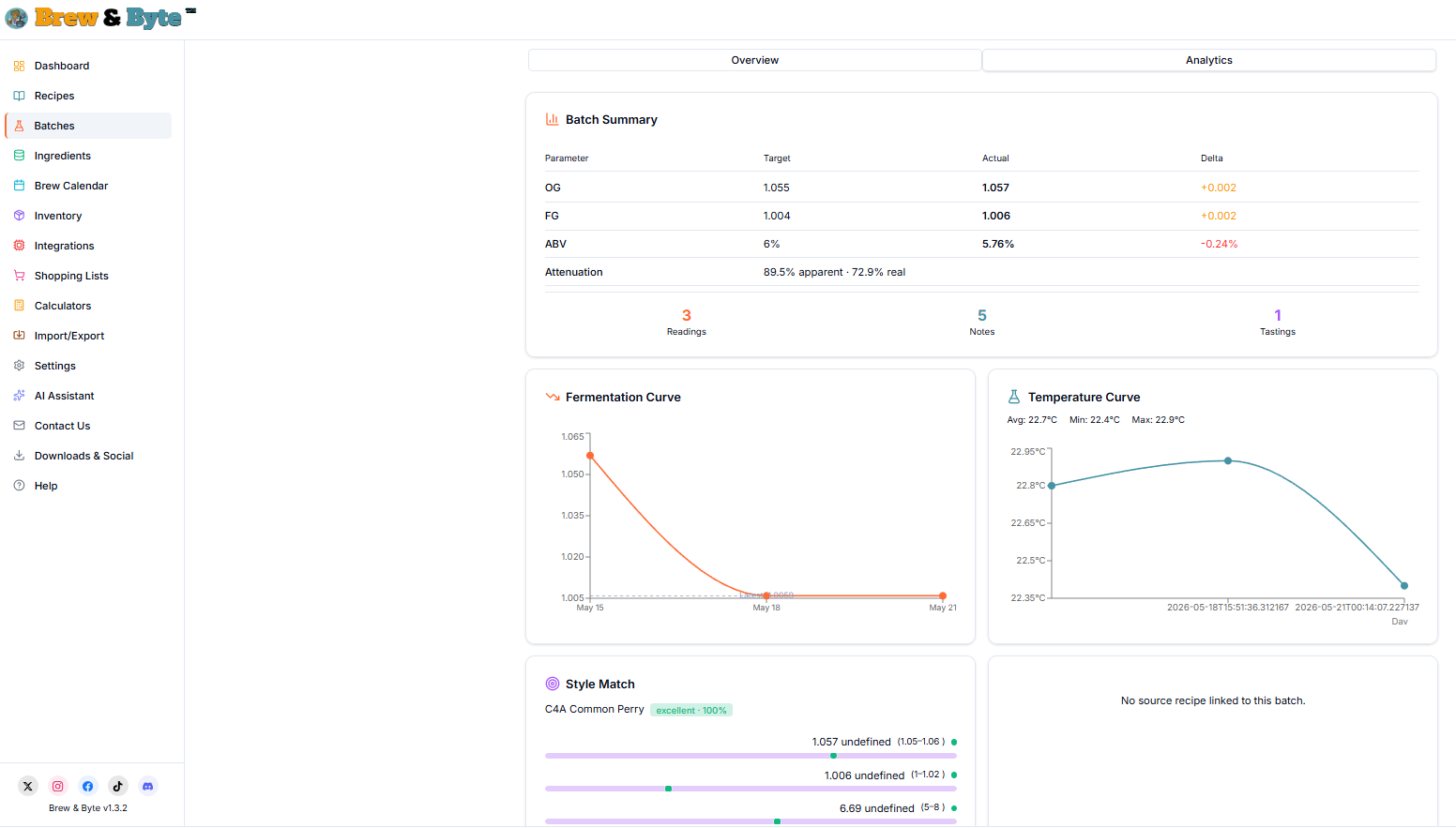Screen dimensions: 1456x828
Task: Go to the Recipes page
Action: pos(88,96)
